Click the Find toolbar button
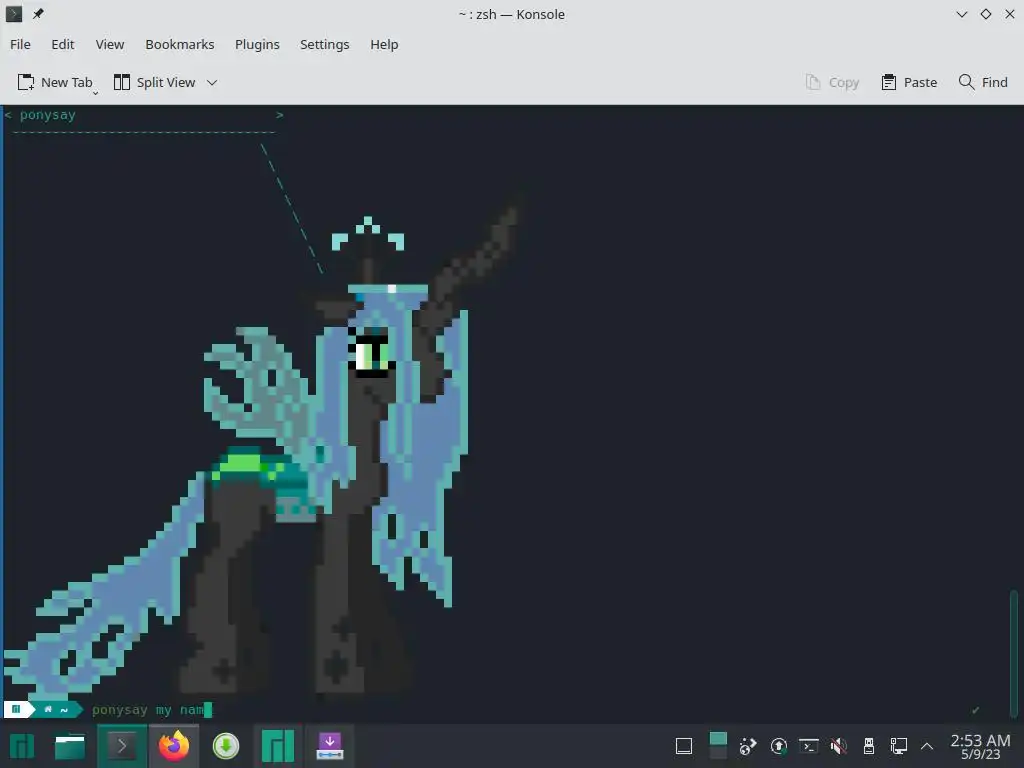 984,82
